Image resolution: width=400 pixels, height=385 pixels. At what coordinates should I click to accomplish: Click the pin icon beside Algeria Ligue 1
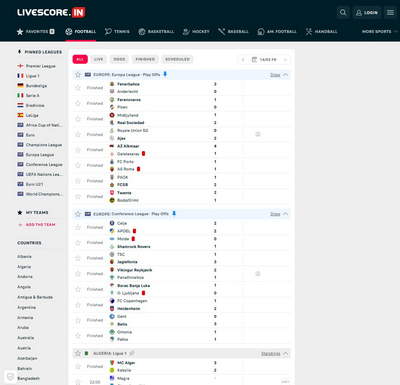pyautogui.click(x=132, y=353)
